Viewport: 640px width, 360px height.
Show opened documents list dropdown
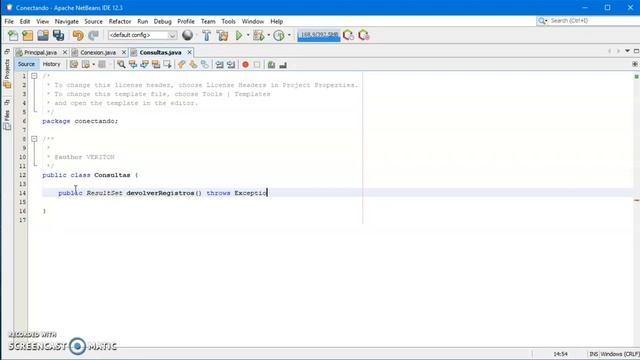[627, 51]
